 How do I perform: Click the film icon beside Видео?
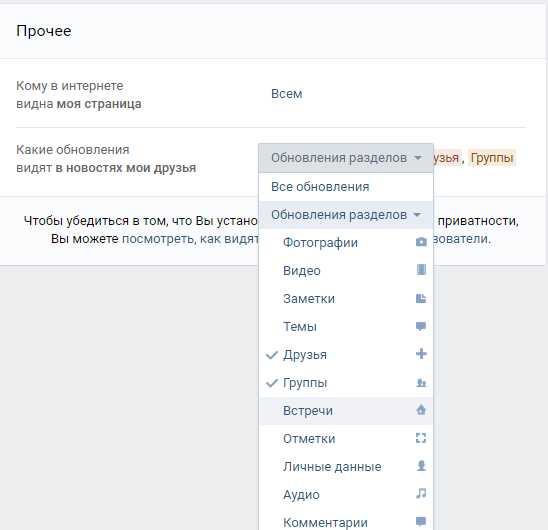click(x=421, y=270)
